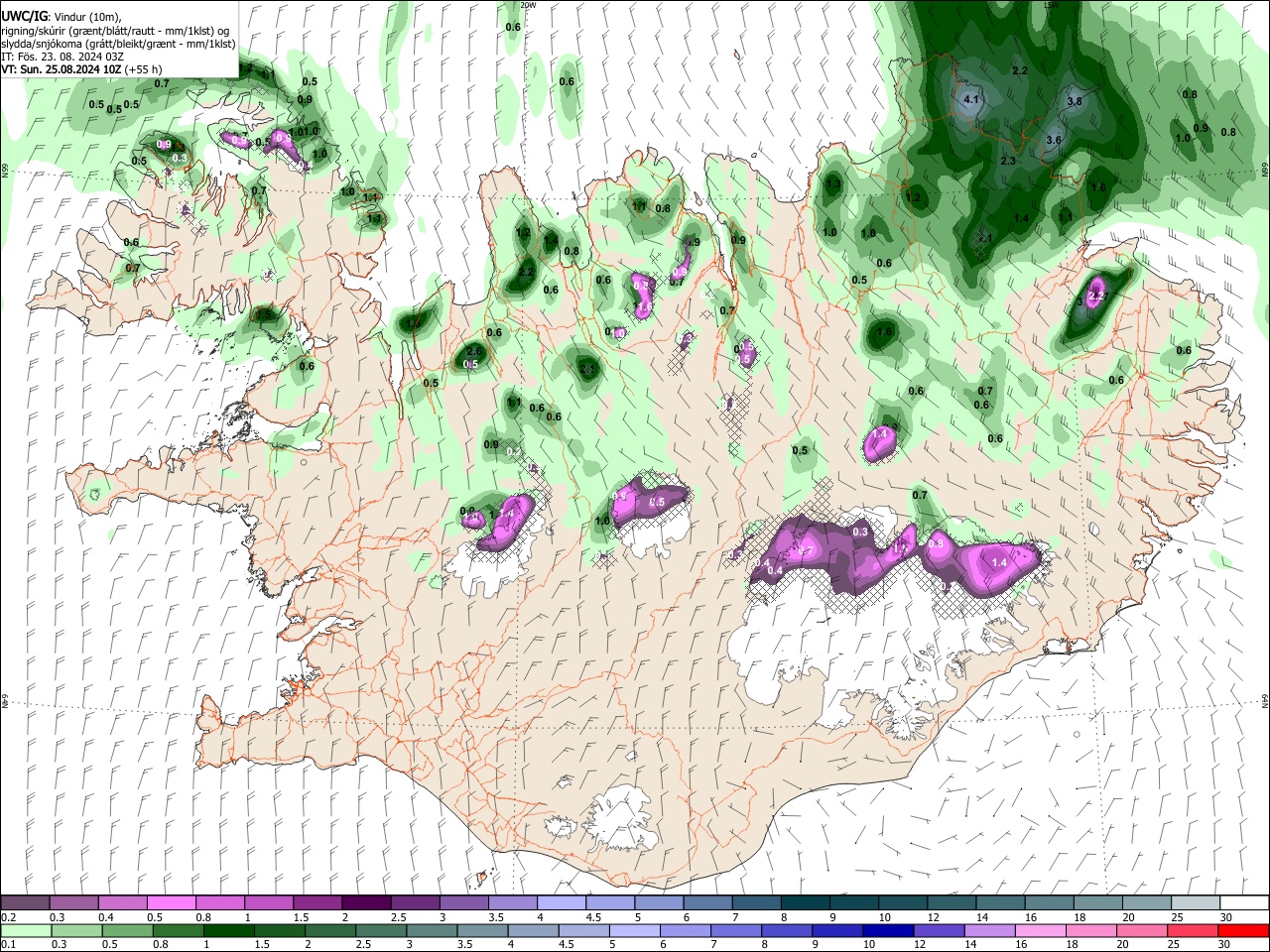Click the pale green 0.1 swatch, lower legend row
The image size is (1270, 952).
(26, 930)
